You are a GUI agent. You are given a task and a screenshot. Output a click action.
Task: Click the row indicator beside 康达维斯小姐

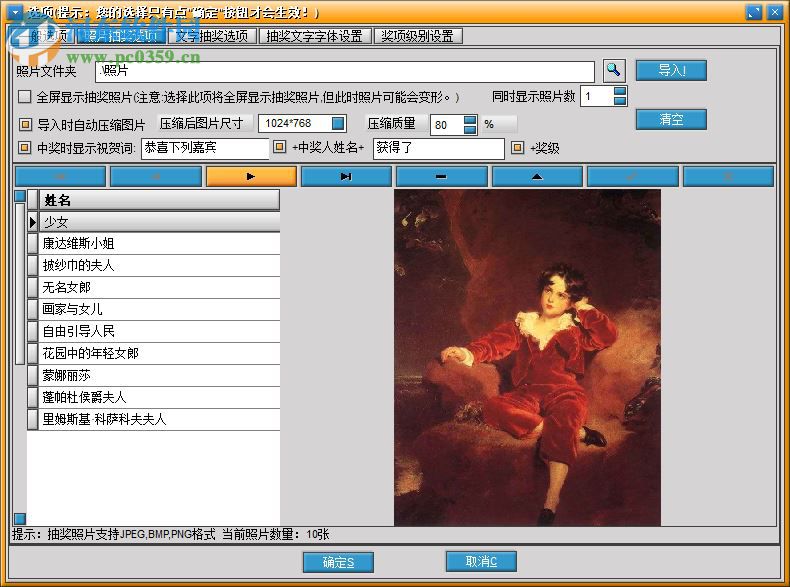[x=33, y=243]
